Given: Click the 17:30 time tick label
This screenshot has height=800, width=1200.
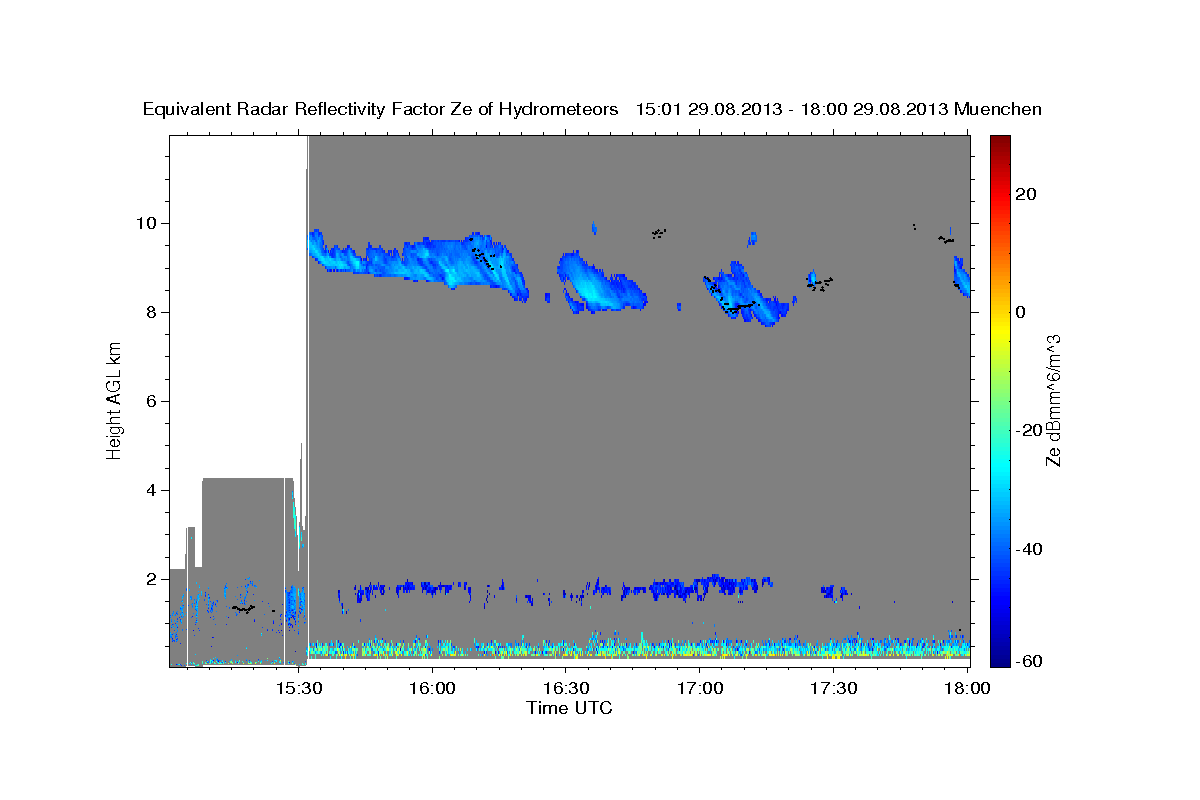Looking at the screenshot, I should [x=833, y=688].
